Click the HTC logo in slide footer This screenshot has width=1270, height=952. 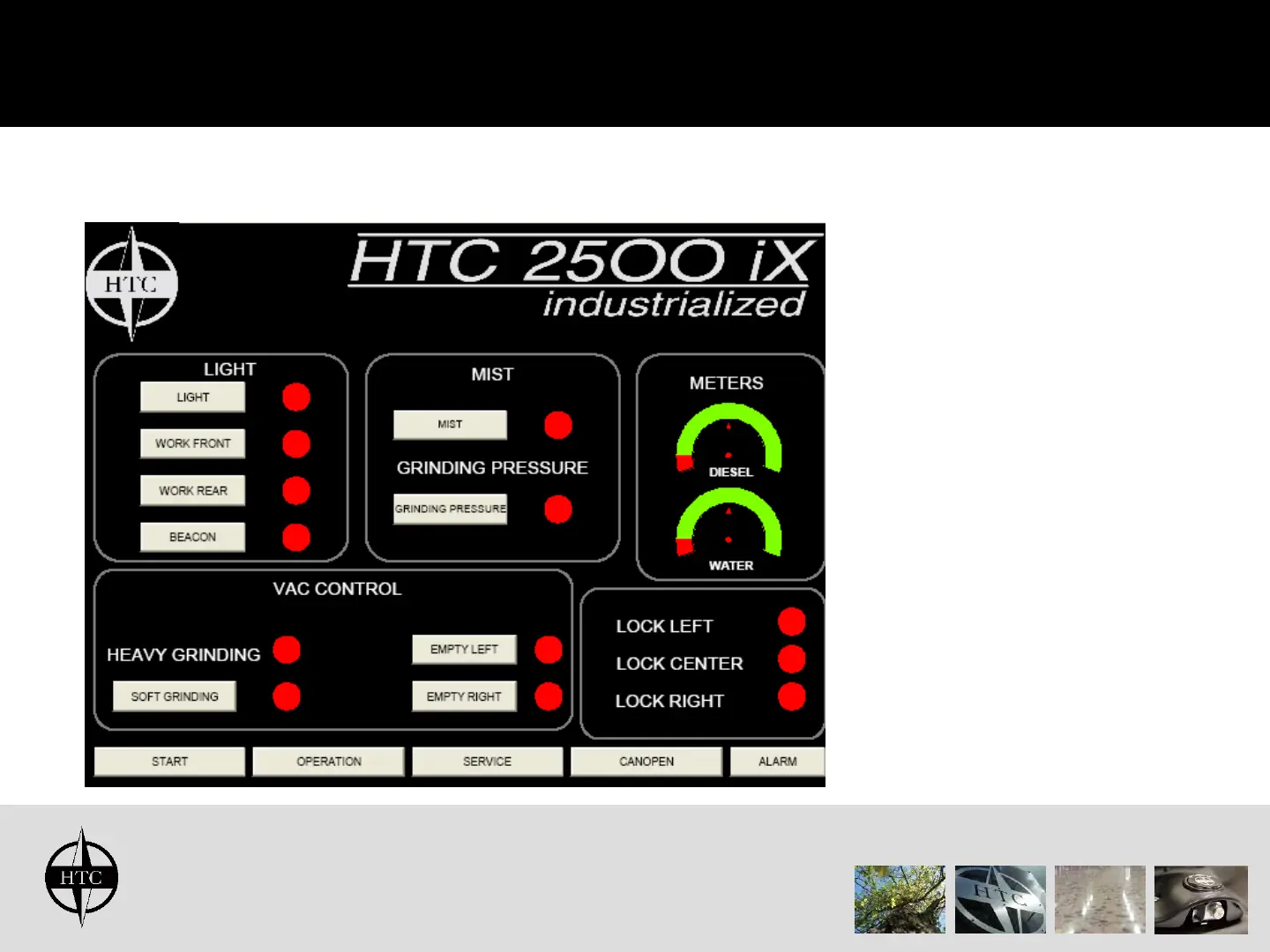tap(82, 877)
